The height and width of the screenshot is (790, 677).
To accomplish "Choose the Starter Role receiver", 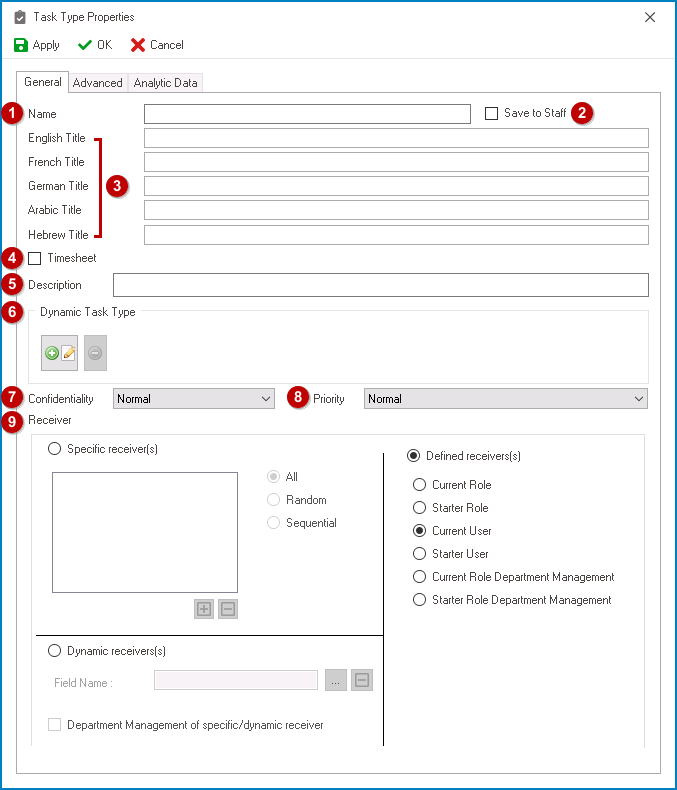I will pyautogui.click(x=419, y=507).
